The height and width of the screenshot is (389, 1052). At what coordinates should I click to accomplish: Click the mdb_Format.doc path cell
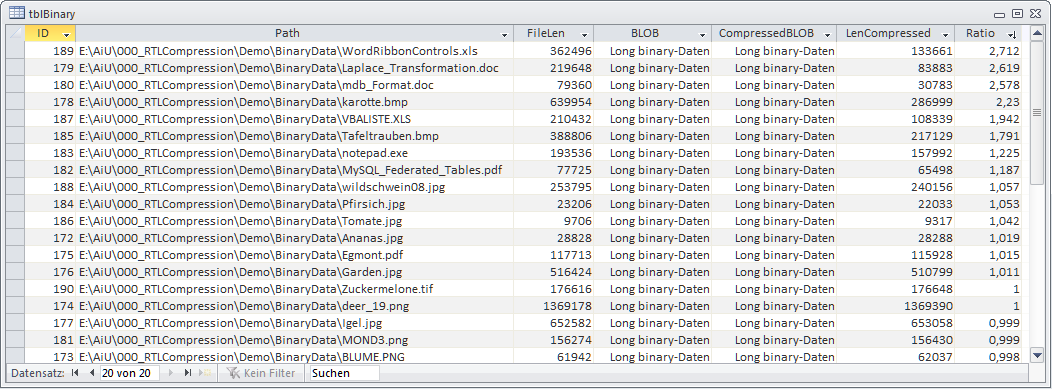tap(295, 85)
